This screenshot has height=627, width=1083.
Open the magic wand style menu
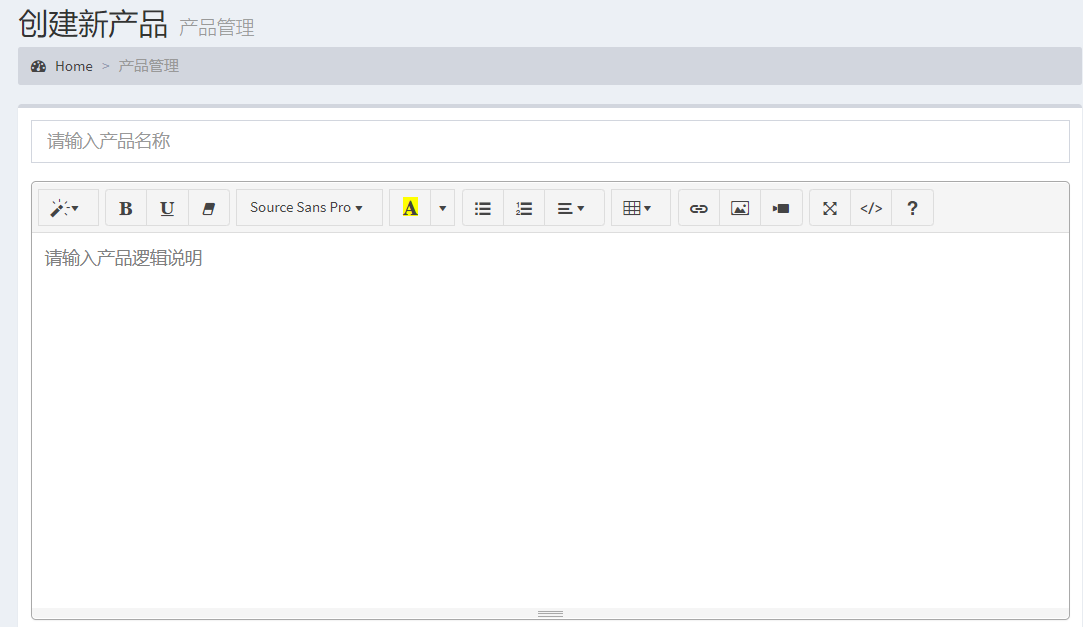click(68, 208)
